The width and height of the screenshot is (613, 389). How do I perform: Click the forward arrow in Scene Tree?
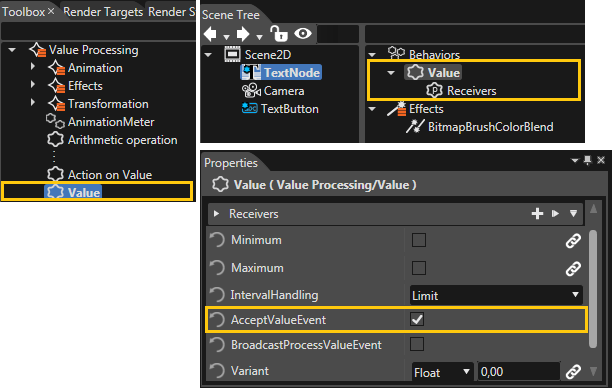[243, 34]
